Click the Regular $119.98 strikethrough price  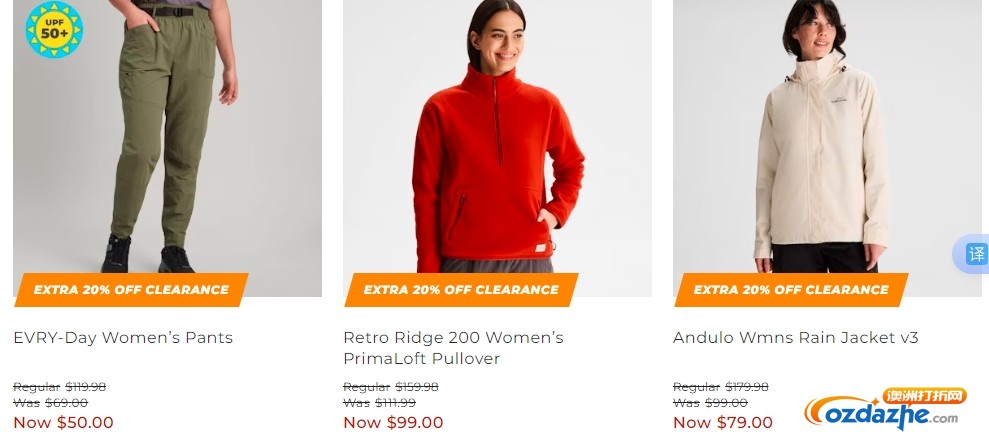[x=60, y=387]
